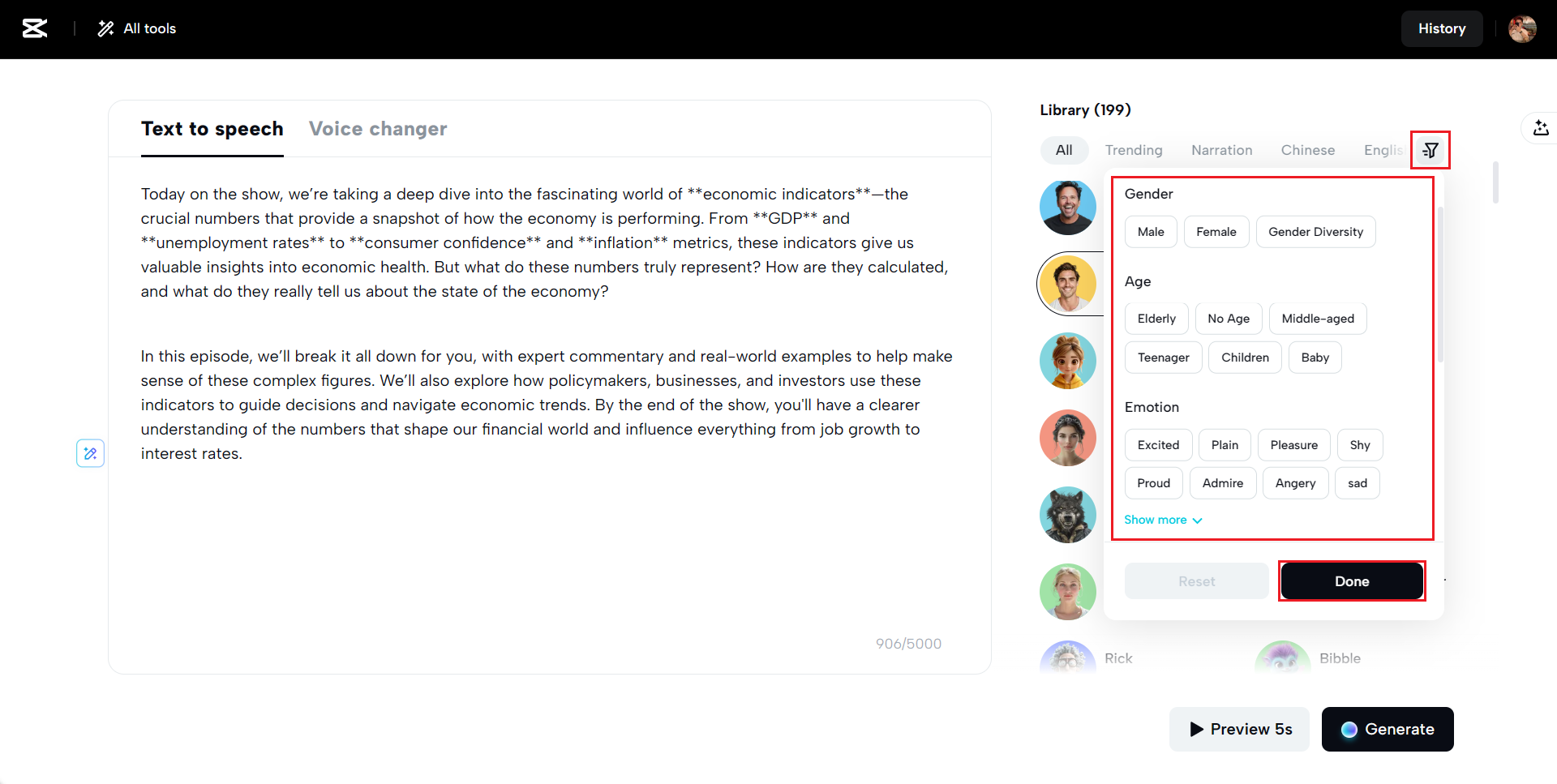
Task: Open the user profile avatar
Action: 1522,28
